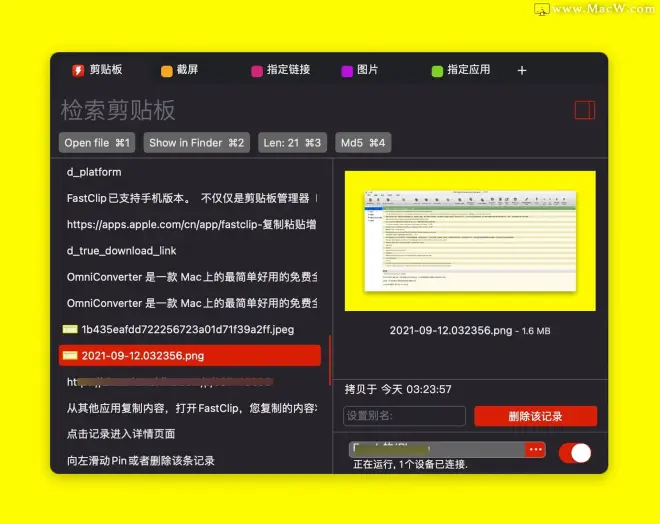Image resolution: width=660 pixels, height=524 pixels.
Task: Switch to the 剪贴板 tab
Action: point(98,70)
